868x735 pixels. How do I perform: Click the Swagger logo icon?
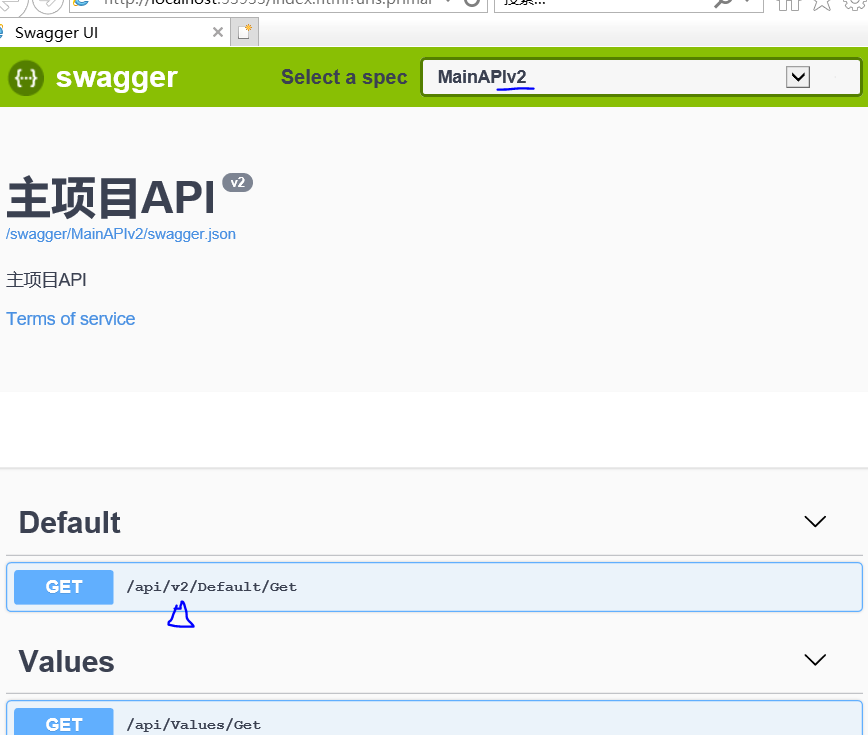click(x=26, y=78)
